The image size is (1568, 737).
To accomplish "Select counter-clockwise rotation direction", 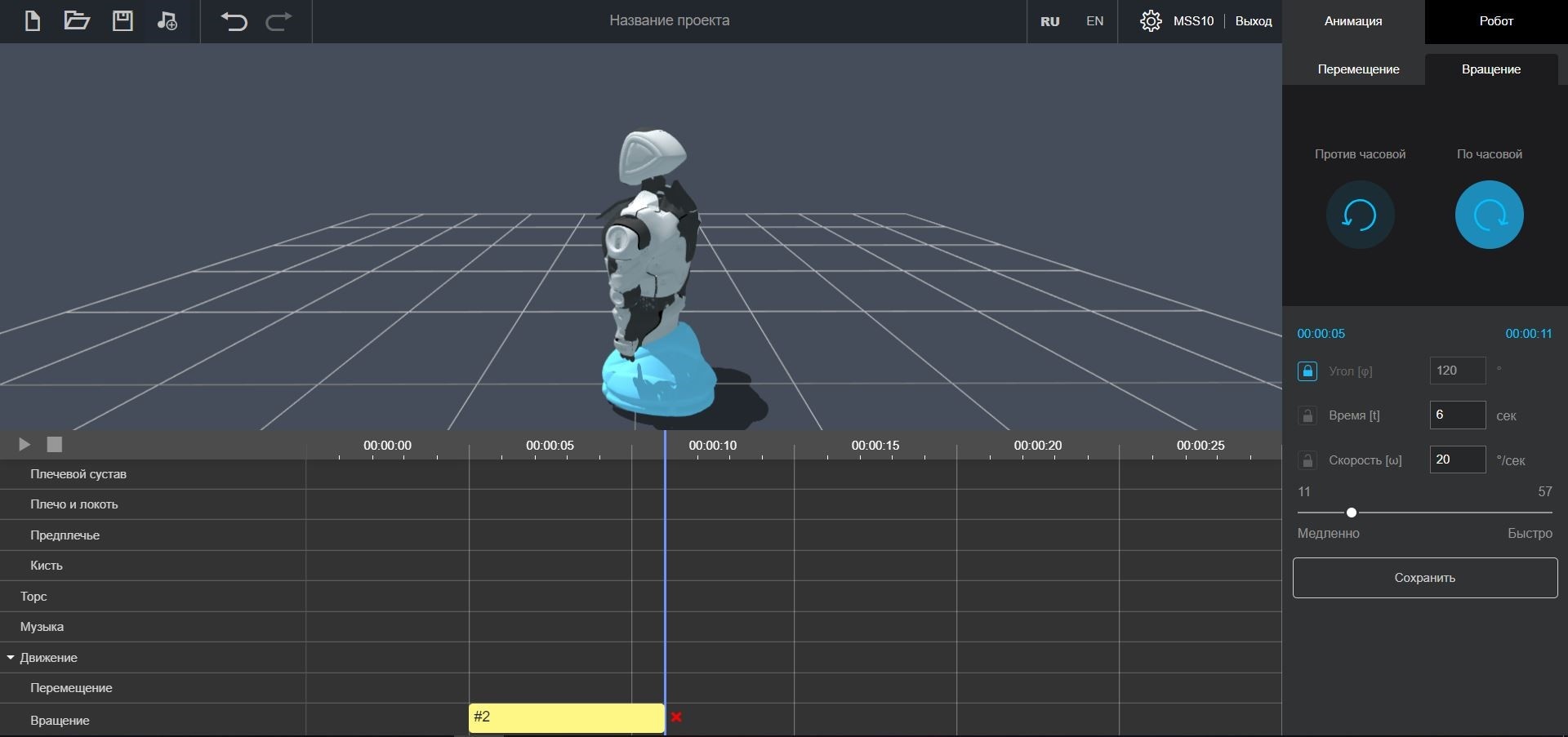I will coord(1360,215).
